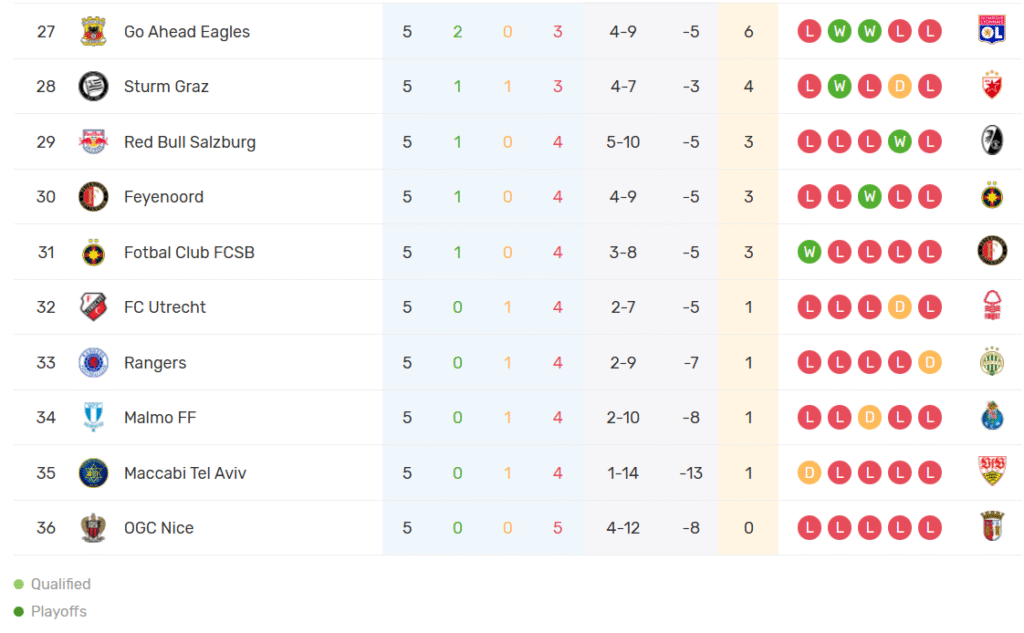Image resolution: width=1024 pixels, height=633 pixels.
Task: Open next-opponent logo in Go Ahead Eagles row
Action: [991, 32]
